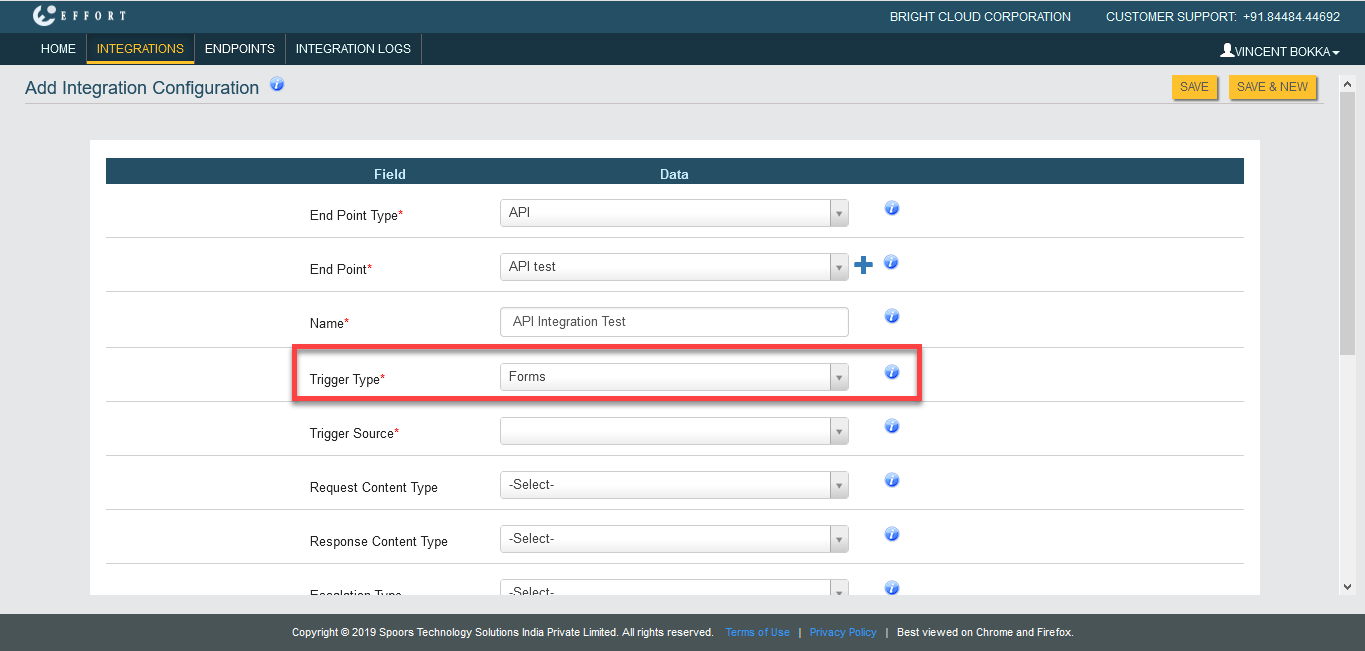Click the Effort logo in header
Image resolution: width=1365 pixels, height=651 pixels.
point(79,16)
